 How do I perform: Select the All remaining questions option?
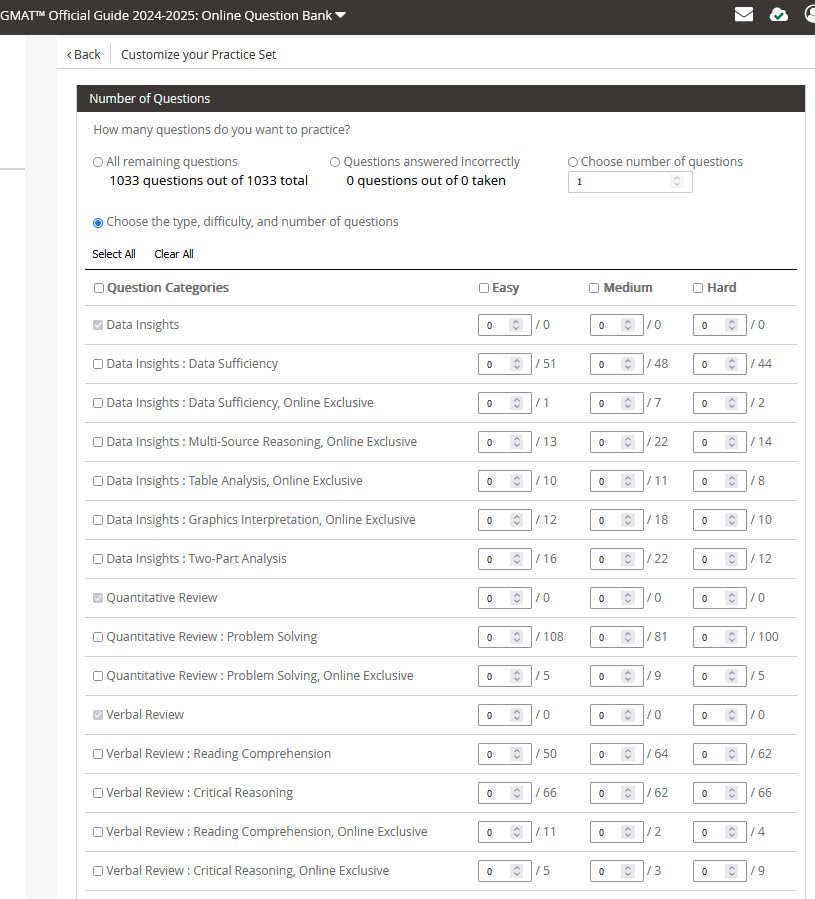98,162
